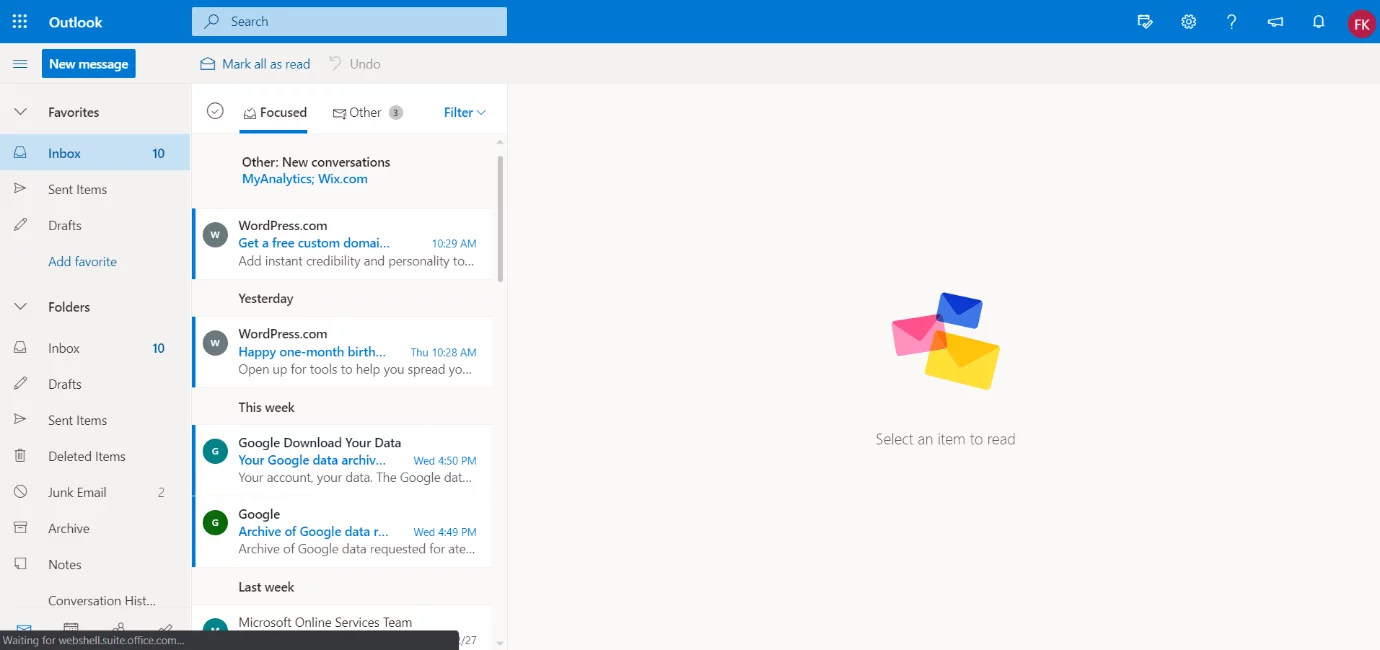Click the Notes sticky icon
The image size is (1380, 650).
point(20,564)
